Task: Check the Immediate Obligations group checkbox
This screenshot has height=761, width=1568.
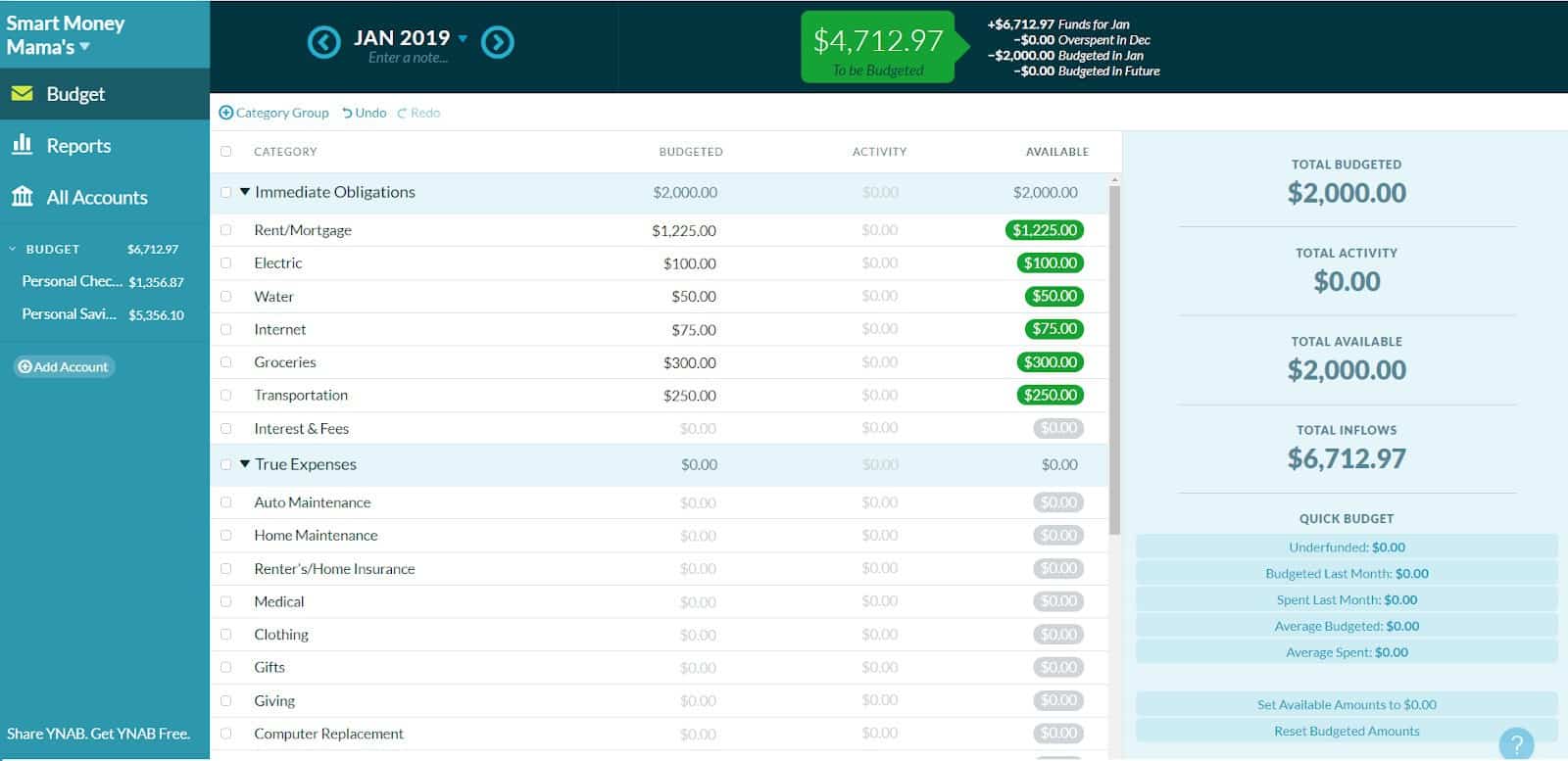Action: (x=226, y=193)
